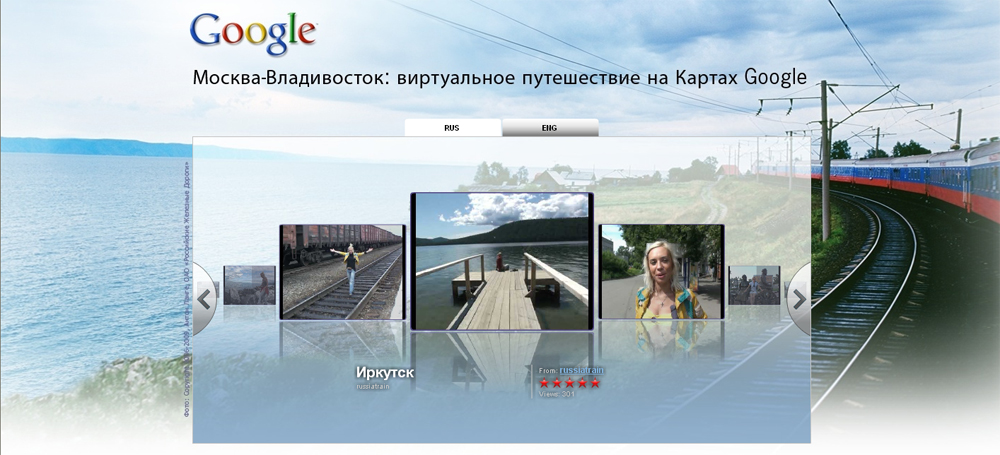Go to previous video with left arrow
This screenshot has height=455, width=1000.
205,299
